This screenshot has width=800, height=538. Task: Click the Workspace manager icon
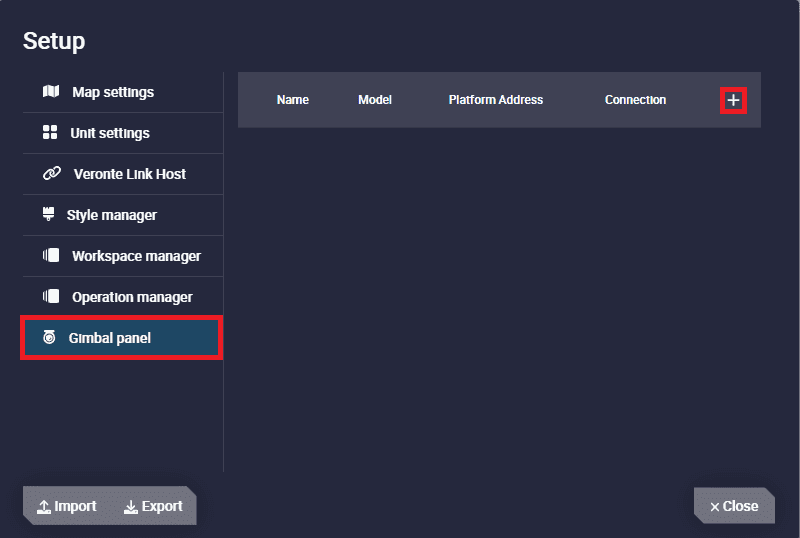(x=51, y=255)
